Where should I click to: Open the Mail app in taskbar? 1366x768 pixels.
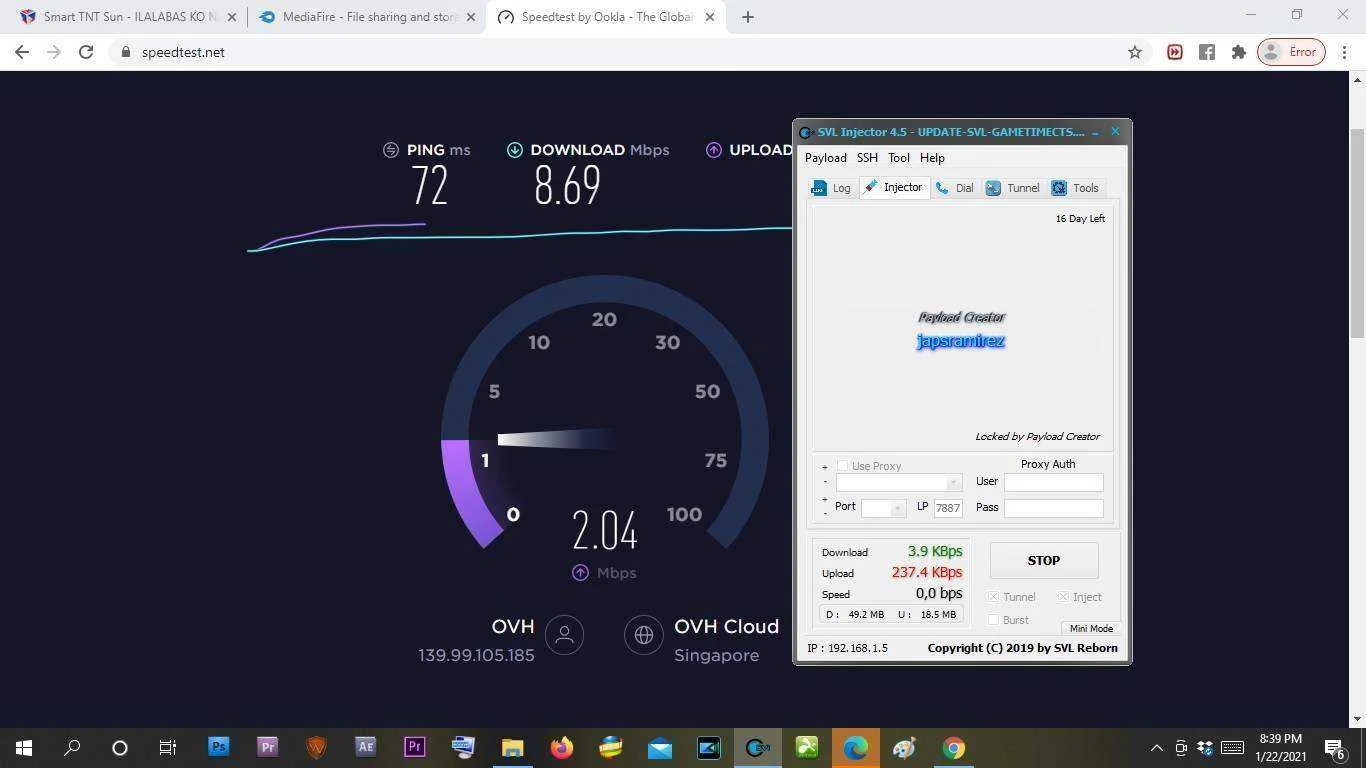[660, 747]
